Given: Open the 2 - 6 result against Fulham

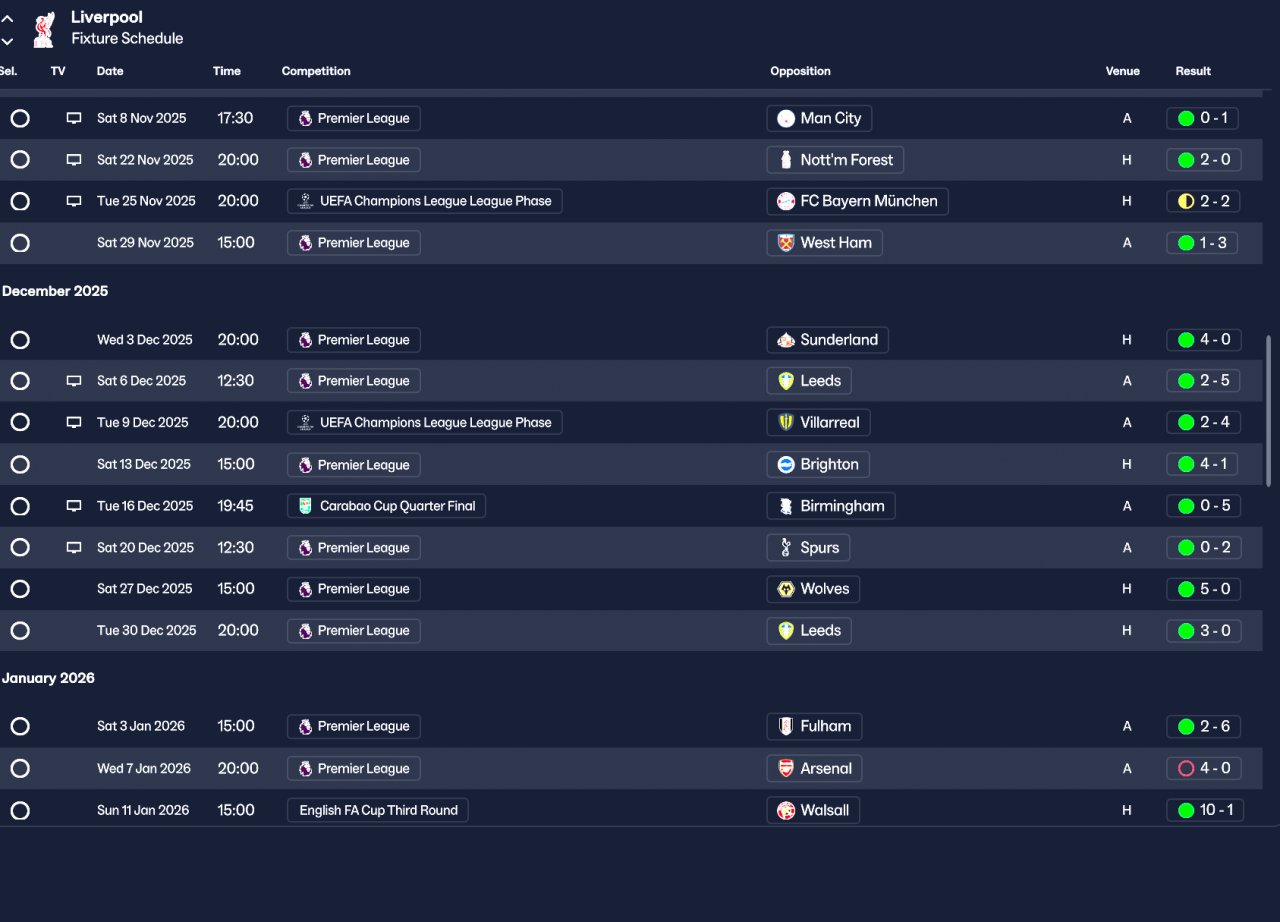Looking at the screenshot, I should pos(1204,726).
